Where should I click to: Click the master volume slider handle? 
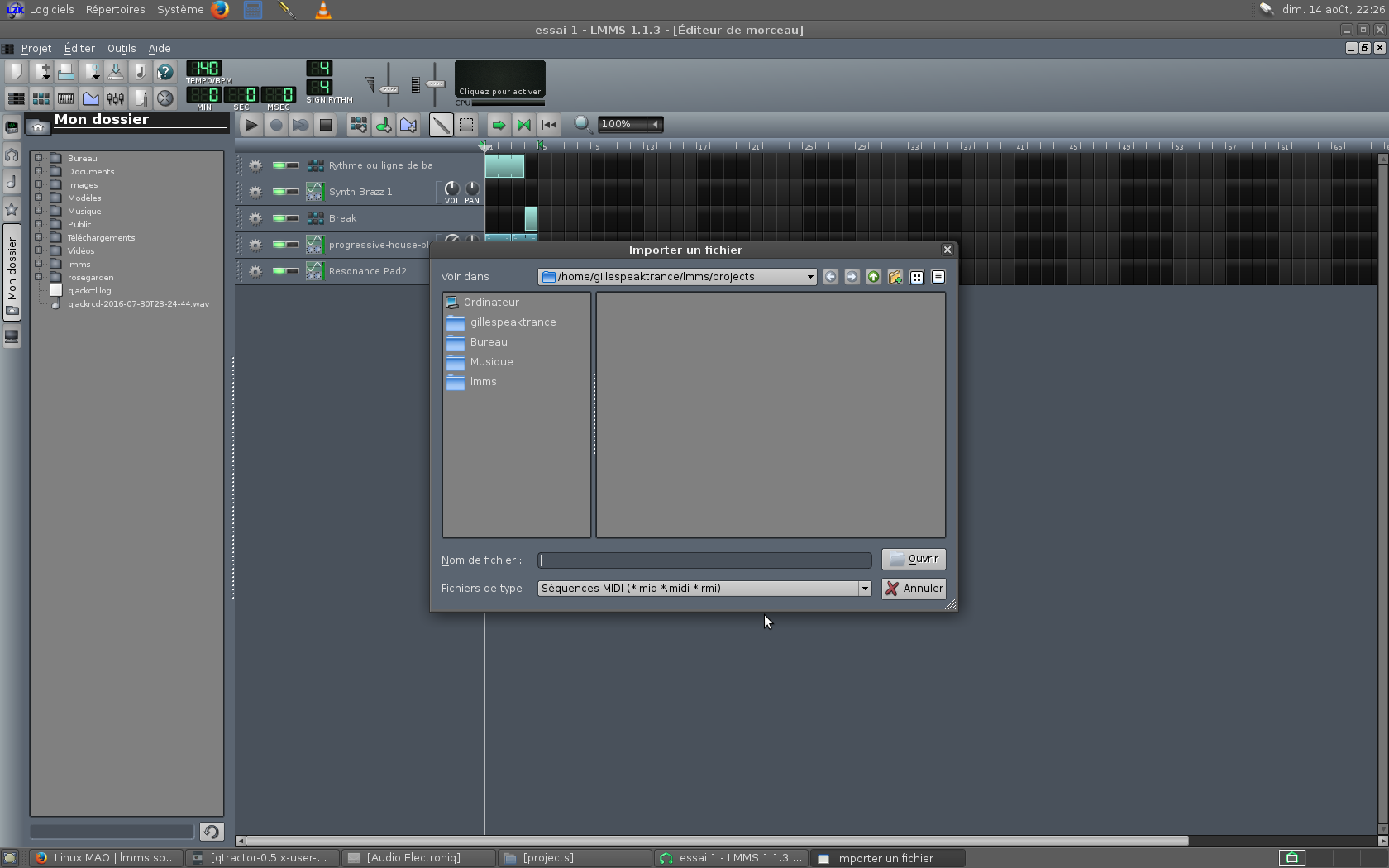389,88
